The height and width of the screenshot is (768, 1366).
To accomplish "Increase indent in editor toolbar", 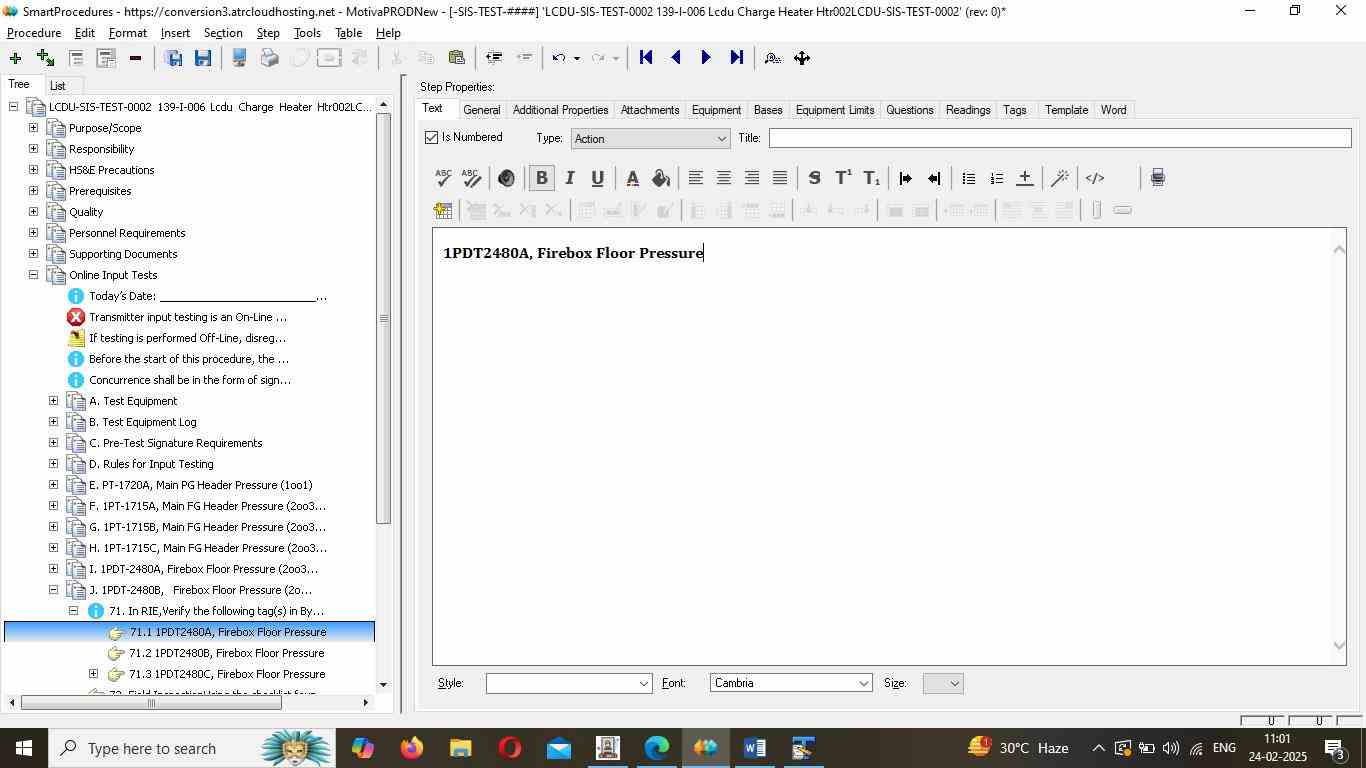I will pyautogui.click(x=905, y=178).
